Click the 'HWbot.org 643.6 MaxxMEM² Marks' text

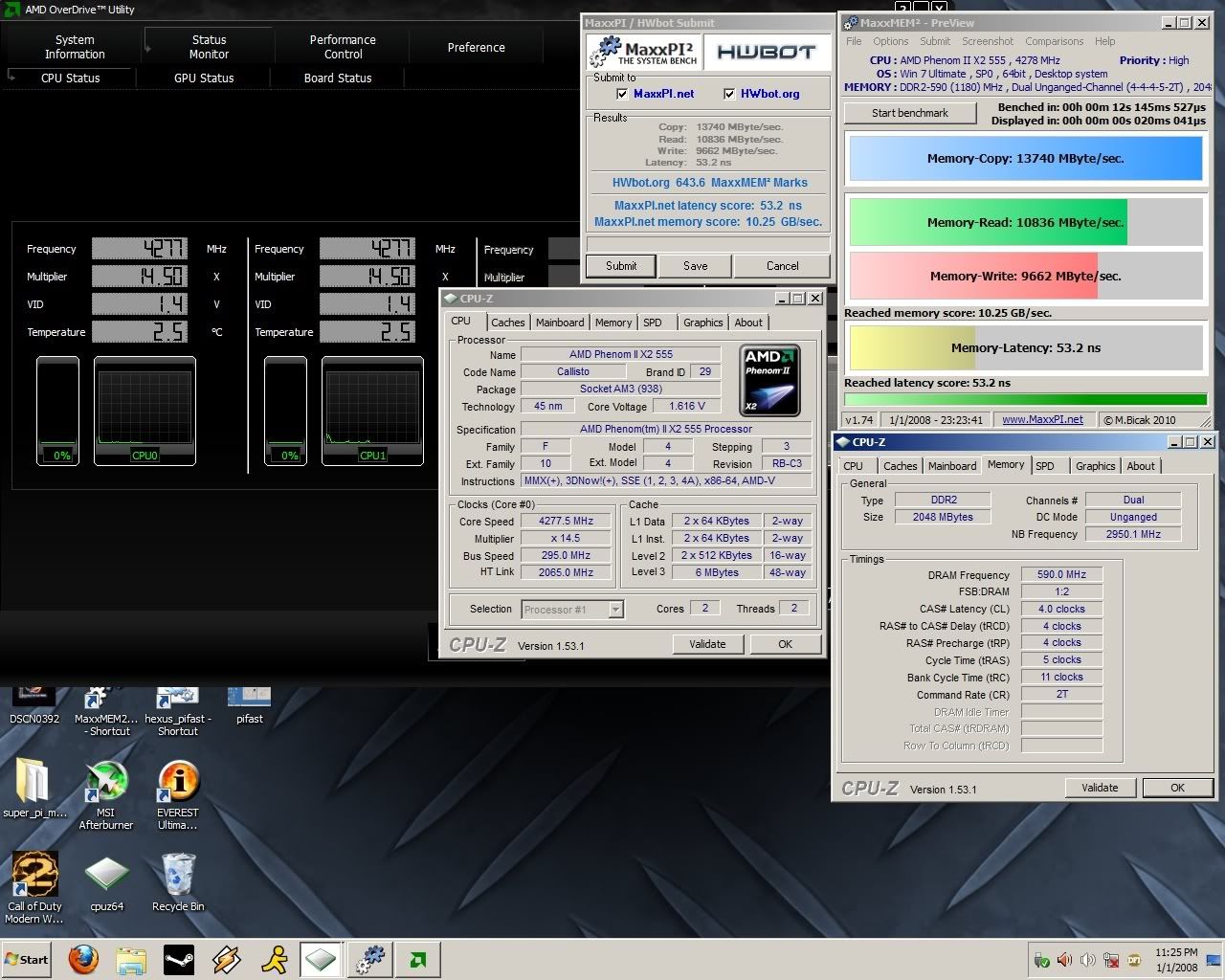click(x=710, y=182)
